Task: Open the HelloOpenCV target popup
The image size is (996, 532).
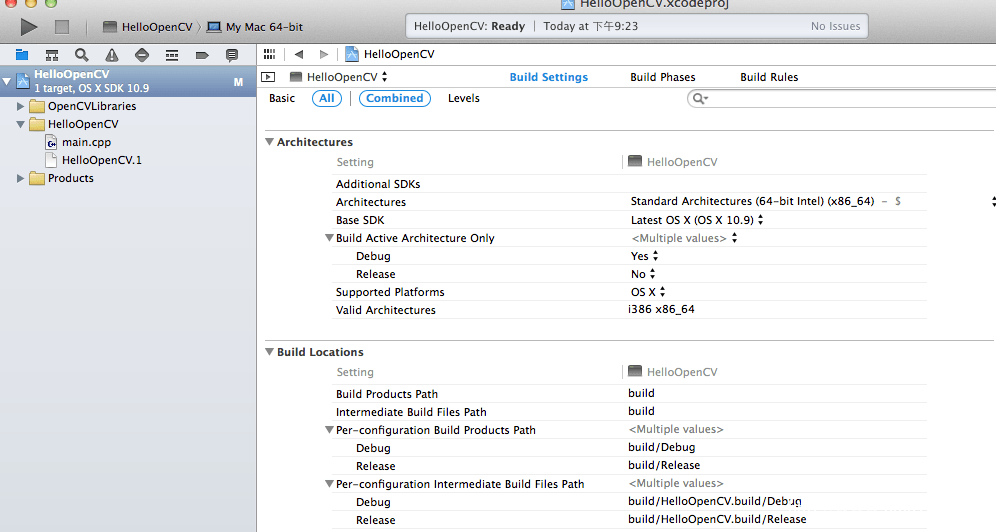Action: coord(339,77)
